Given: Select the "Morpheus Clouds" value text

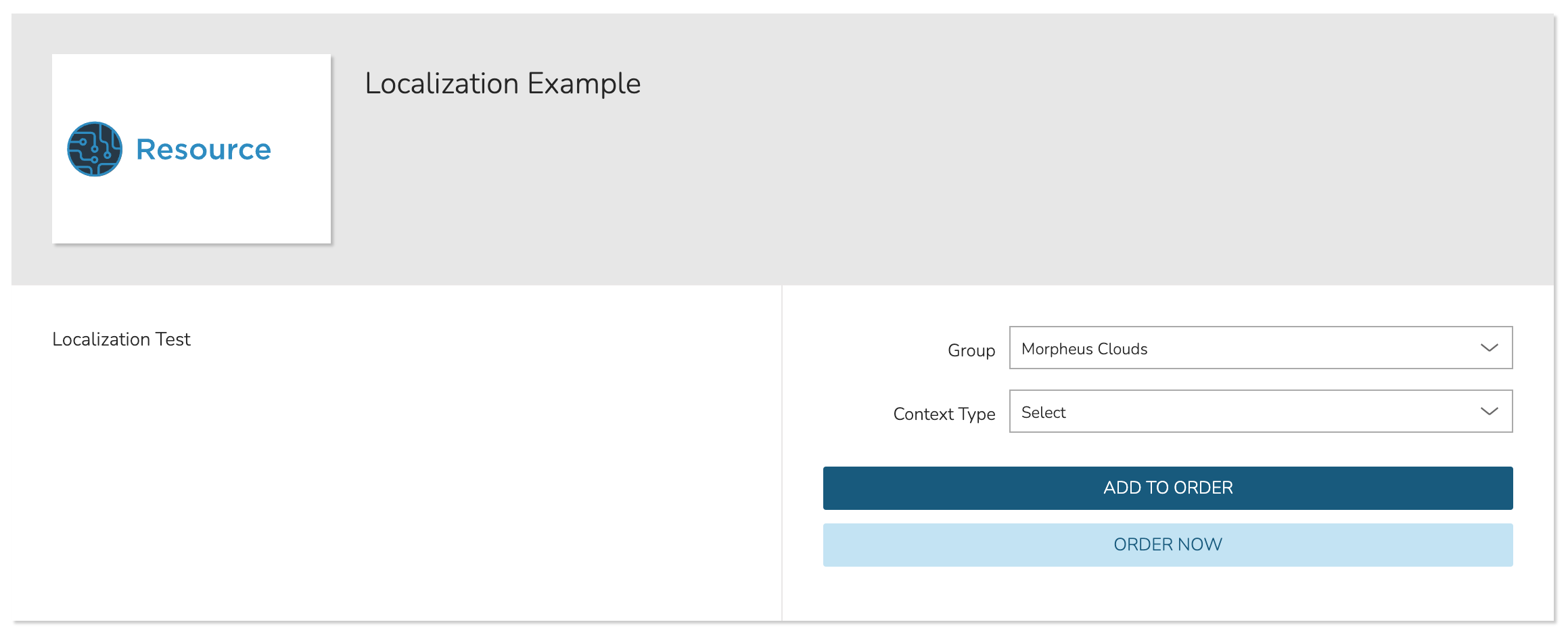Looking at the screenshot, I should 1084,349.
